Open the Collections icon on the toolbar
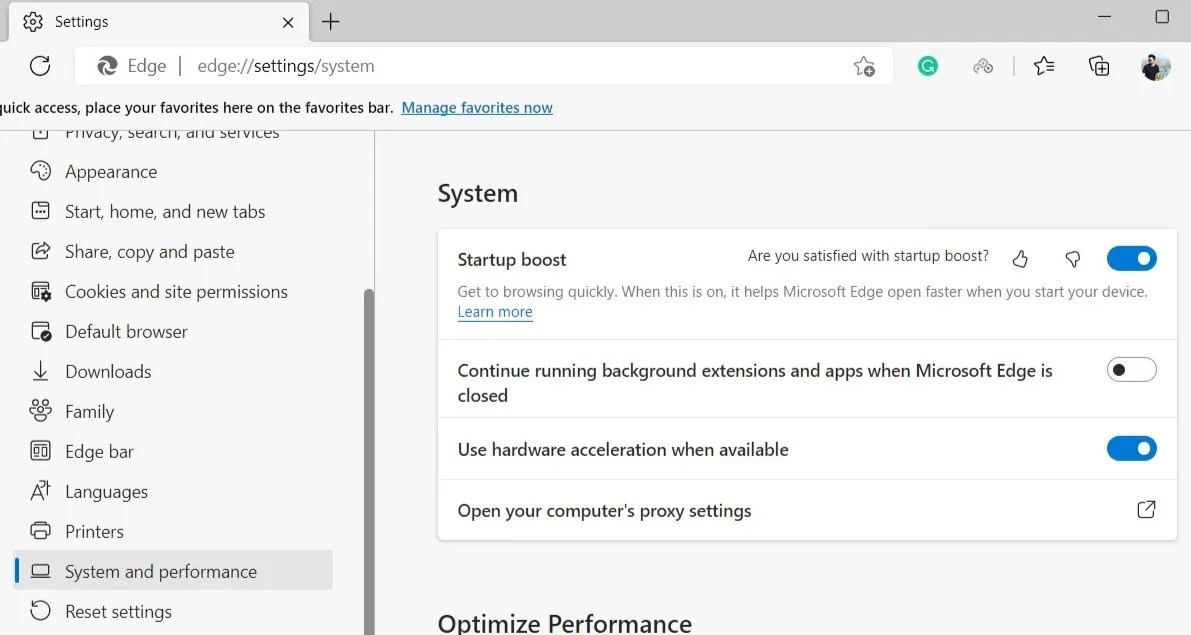 click(1098, 65)
